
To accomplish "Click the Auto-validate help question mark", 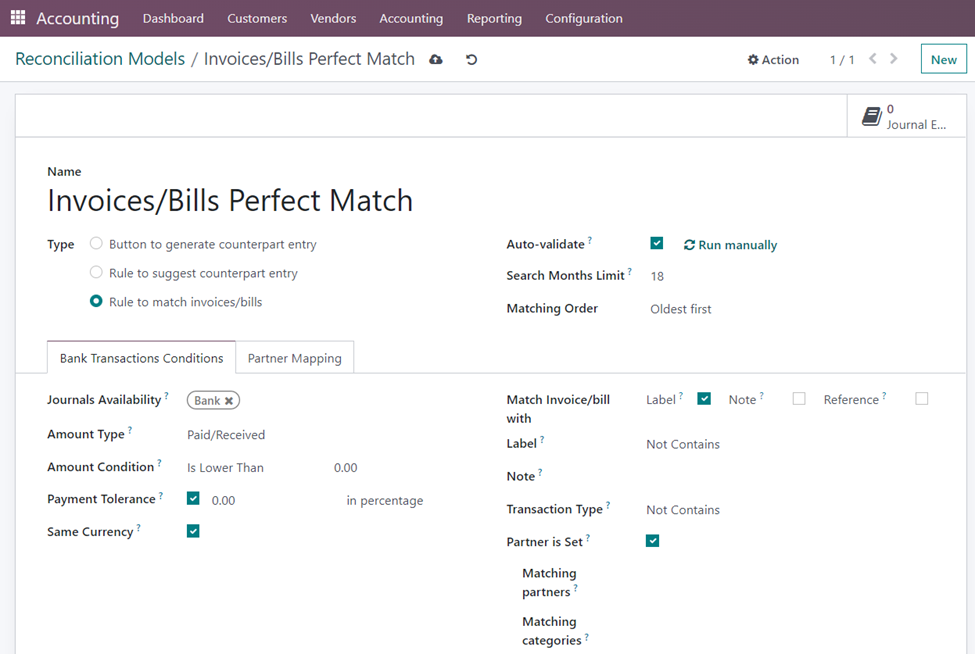I will click(590, 241).
